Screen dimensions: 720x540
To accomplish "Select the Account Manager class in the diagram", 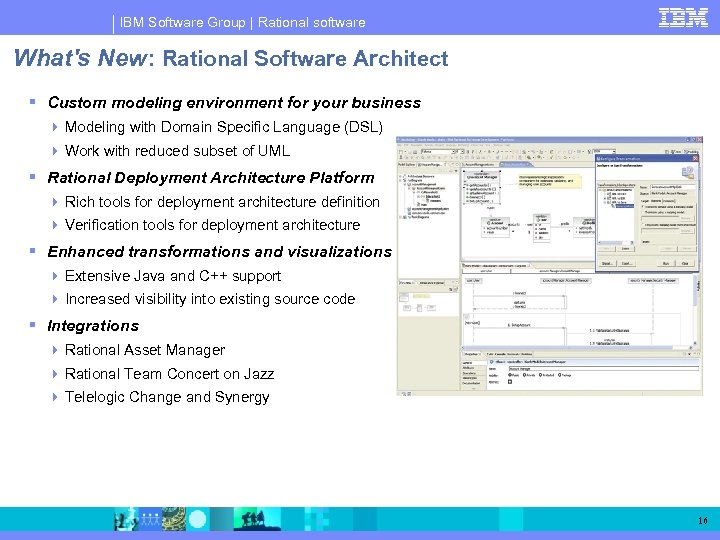I will (482, 187).
